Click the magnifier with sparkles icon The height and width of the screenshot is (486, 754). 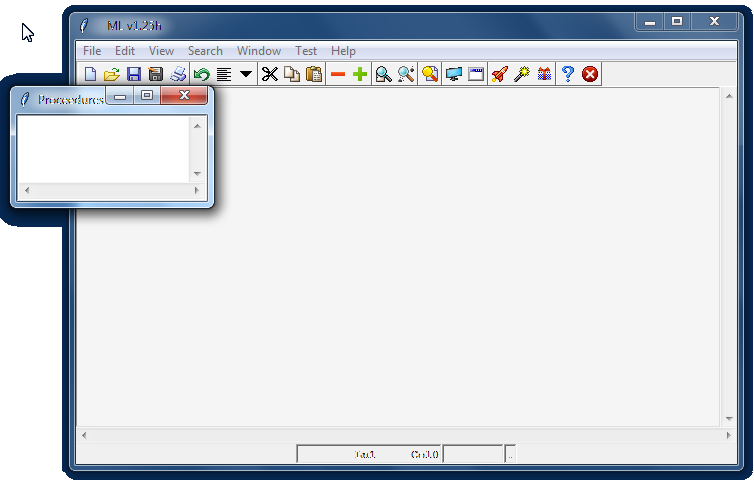tap(406, 74)
